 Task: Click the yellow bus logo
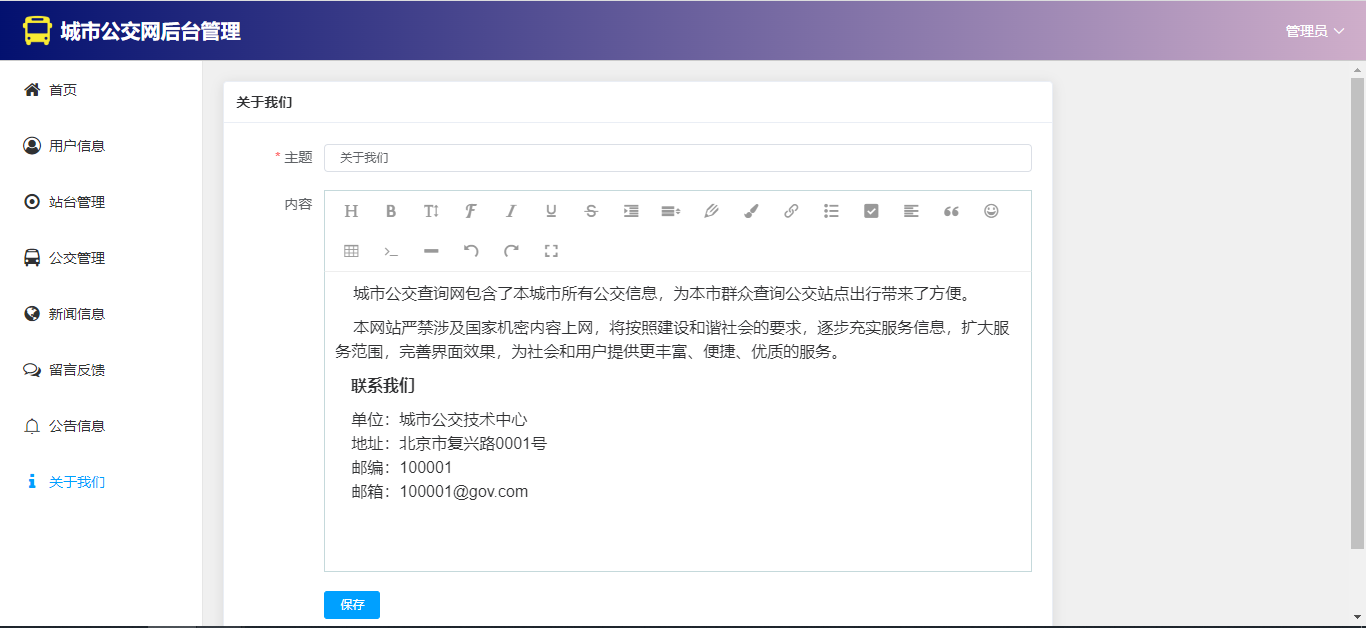click(x=37, y=31)
